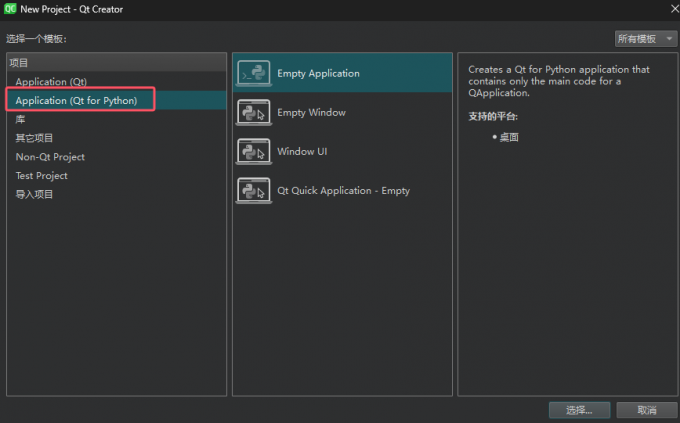680x423 pixels.
Task: Pick the 导入项目 category
Action: (x=34, y=194)
